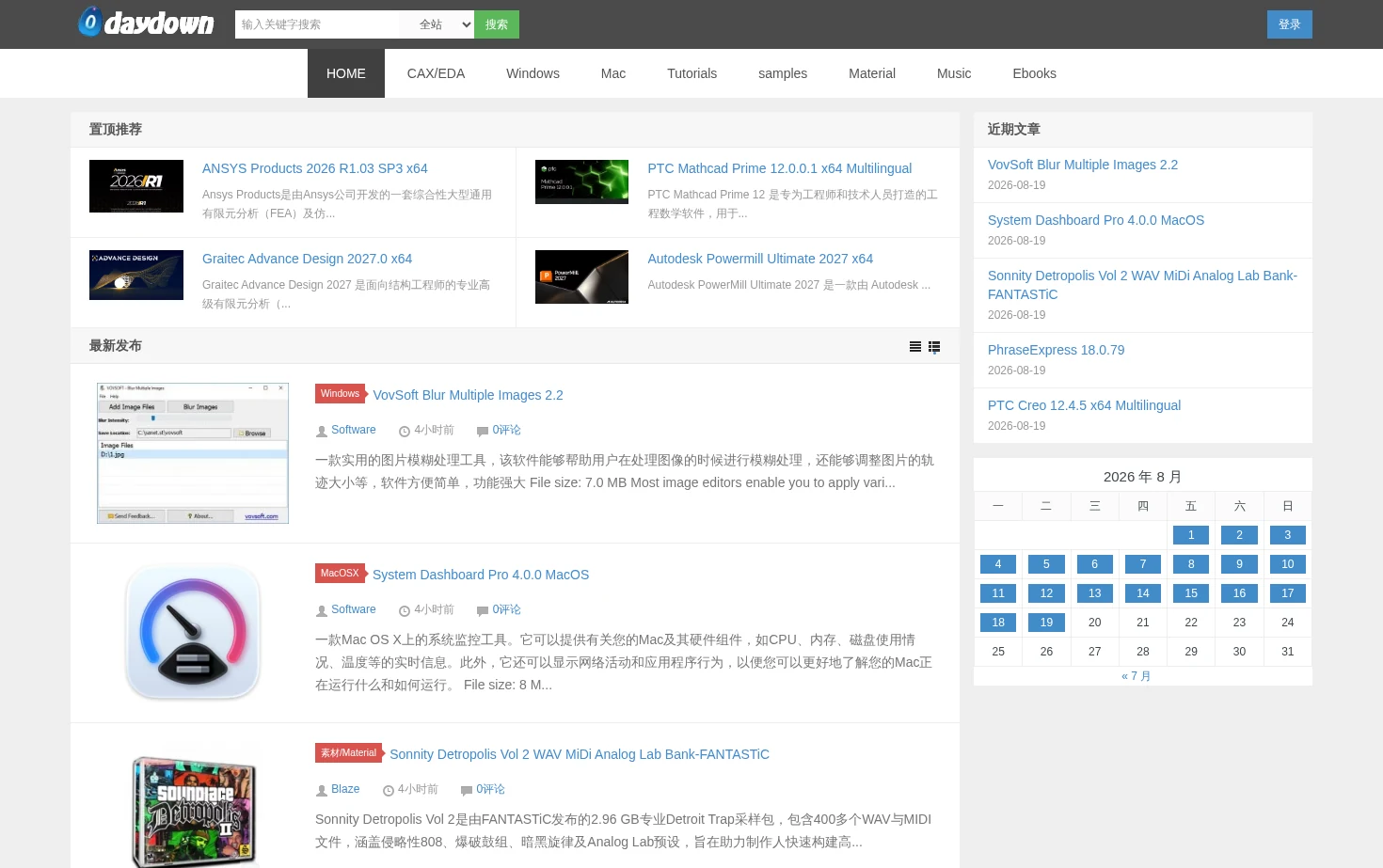Click the Advance Design thumbnail image
Image resolution: width=1383 pixels, height=868 pixels.
136,276
